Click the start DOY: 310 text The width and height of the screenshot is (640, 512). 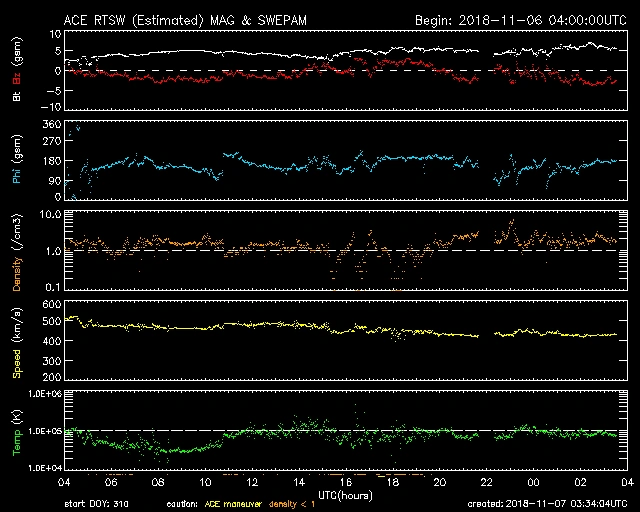tap(98, 504)
